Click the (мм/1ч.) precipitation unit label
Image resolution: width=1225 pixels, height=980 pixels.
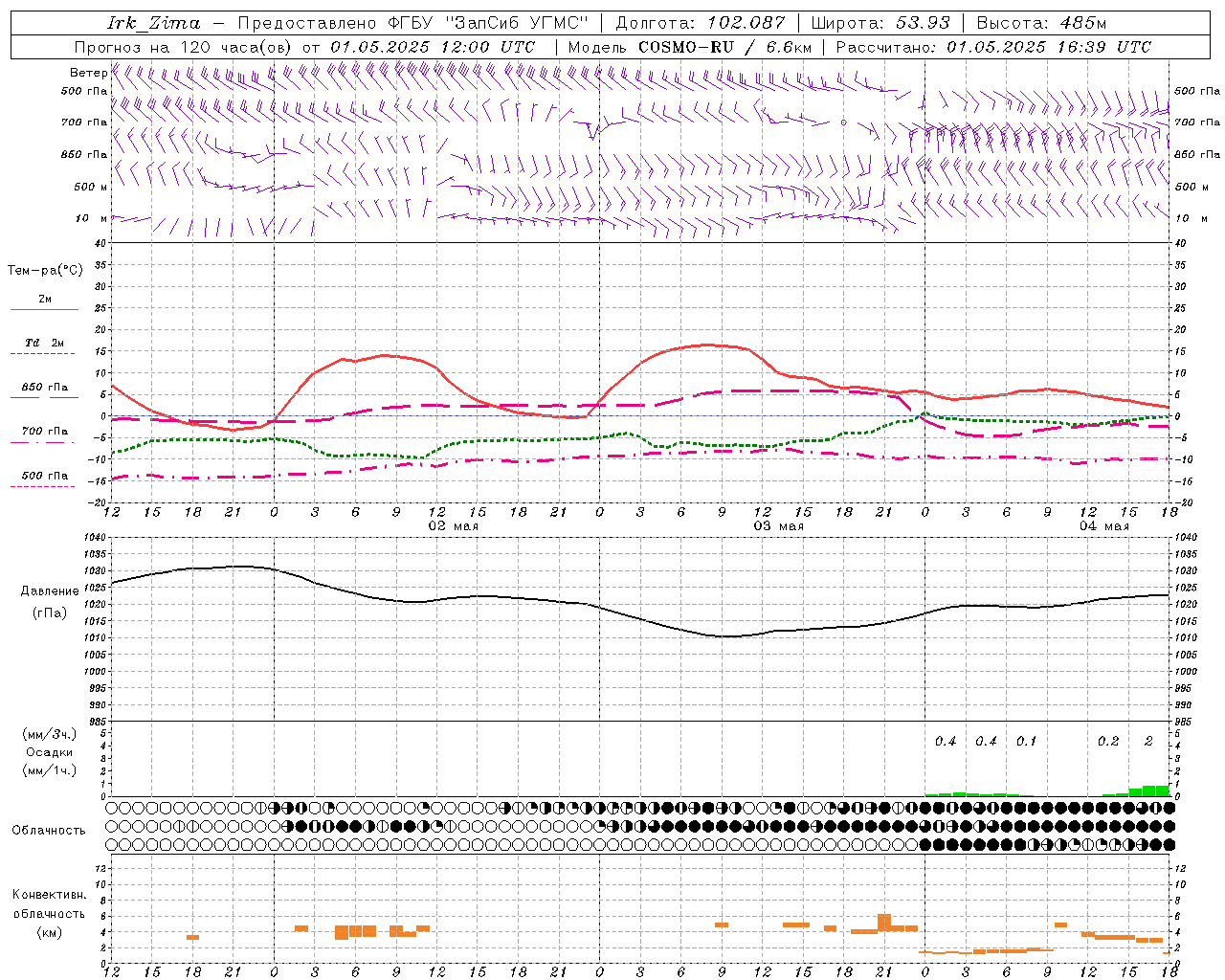coord(49,770)
